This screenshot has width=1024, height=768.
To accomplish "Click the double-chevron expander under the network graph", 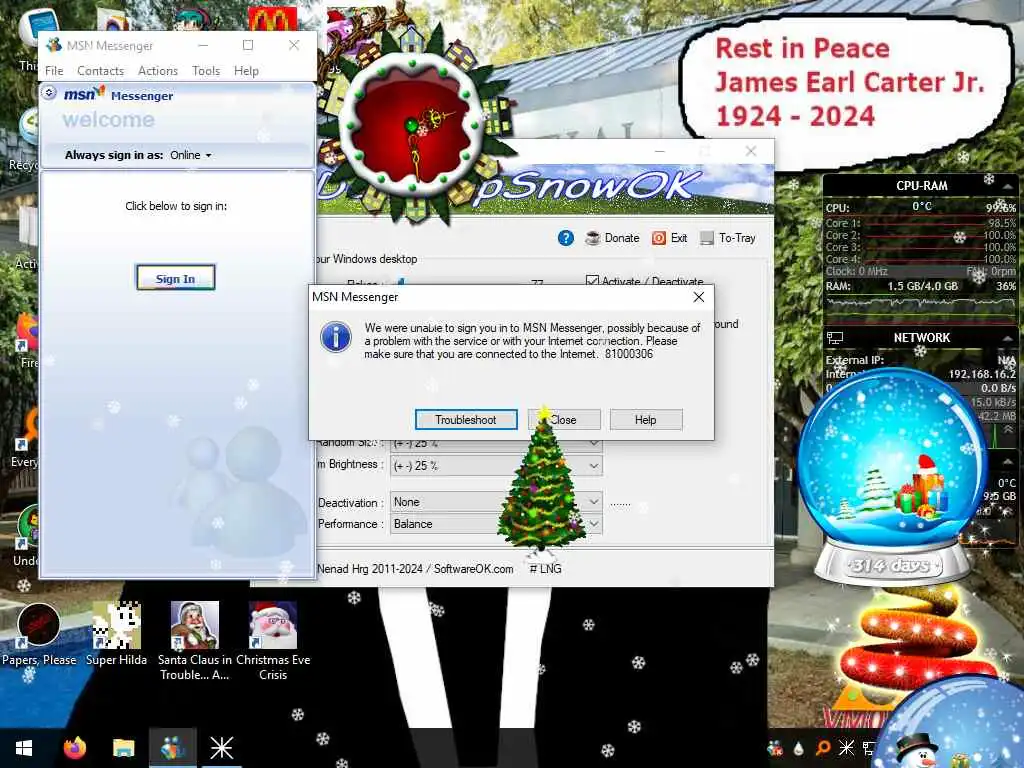I will click(1008, 430).
